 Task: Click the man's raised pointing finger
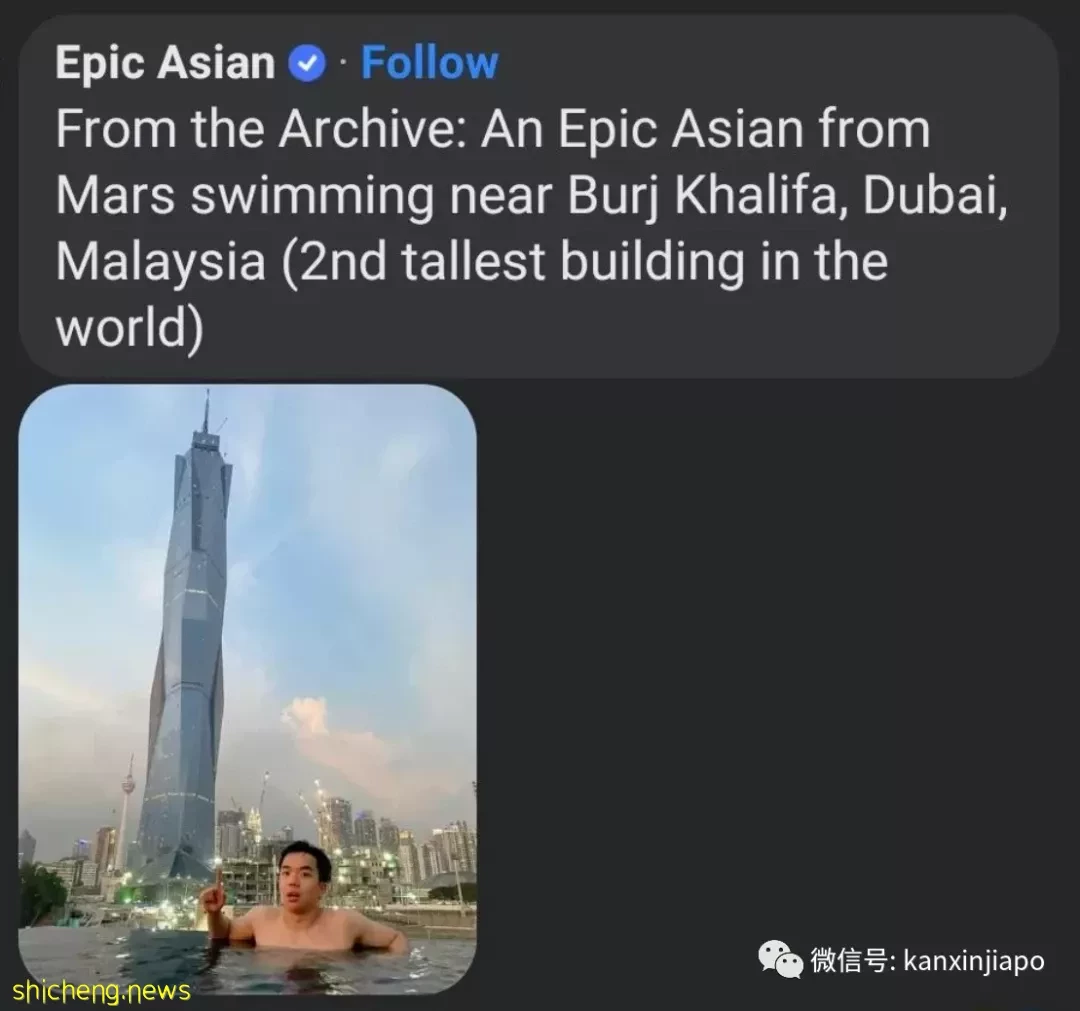click(217, 880)
